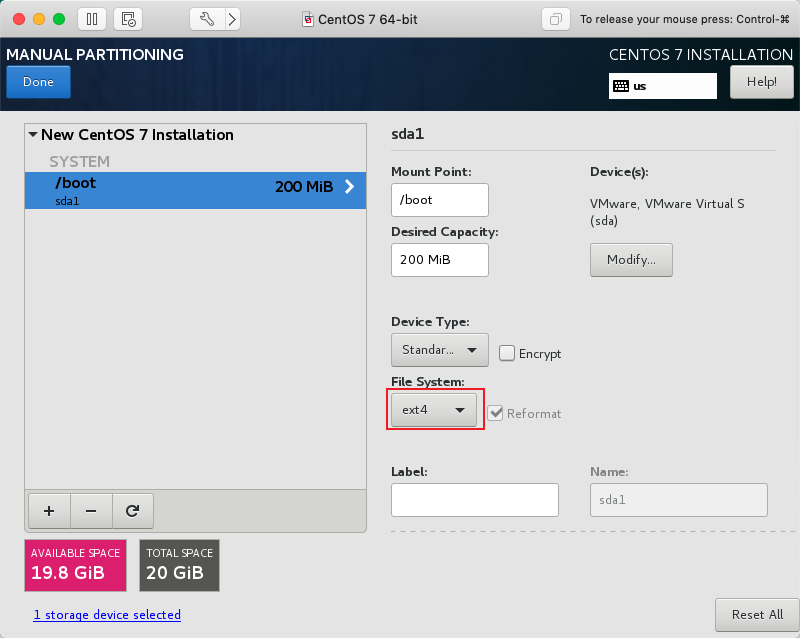Viewport: 800px width, 638px height.
Task: Remove the selected mount point with minus
Action: [91, 511]
